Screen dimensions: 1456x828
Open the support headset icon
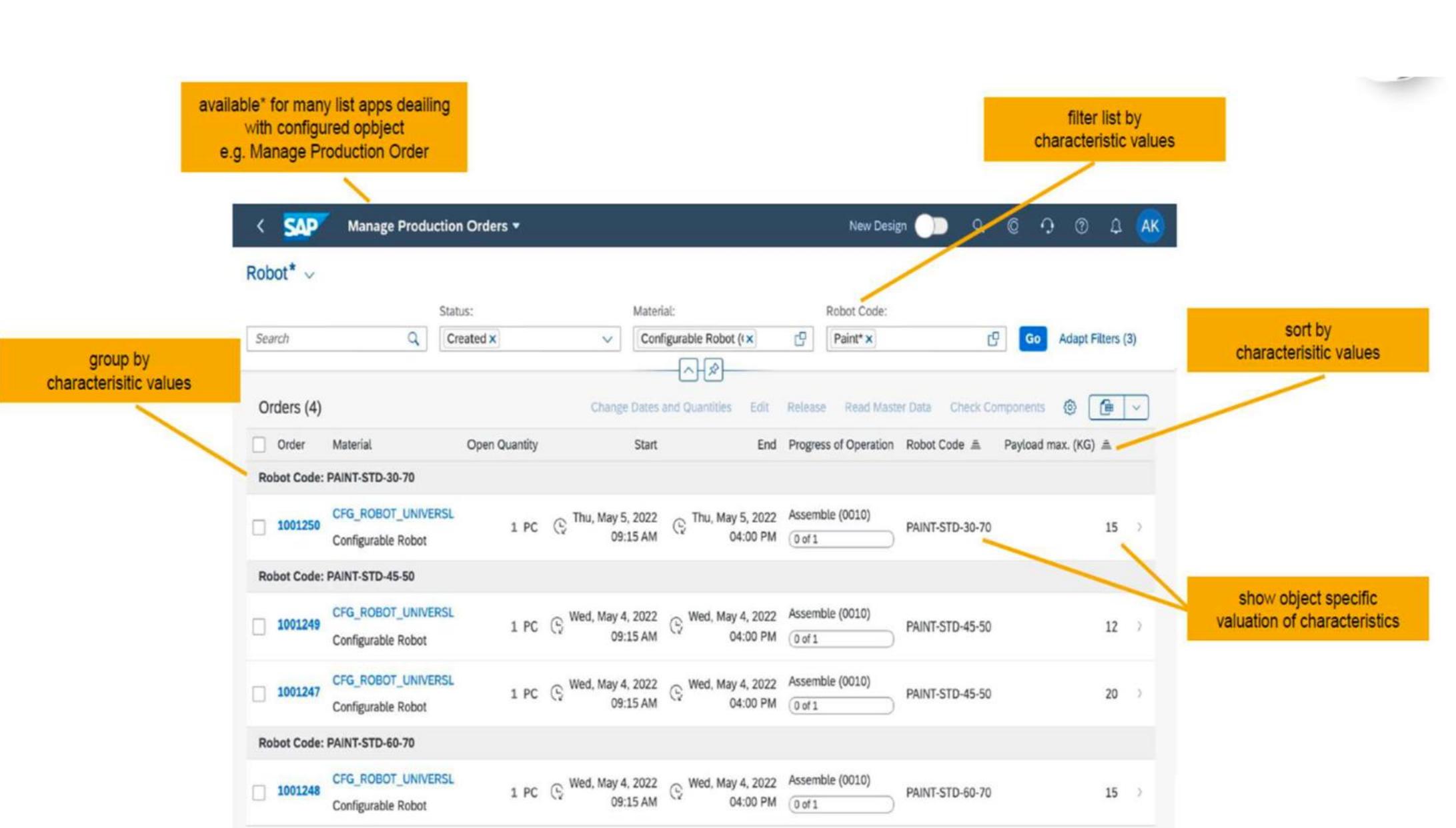coord(1047,226)
